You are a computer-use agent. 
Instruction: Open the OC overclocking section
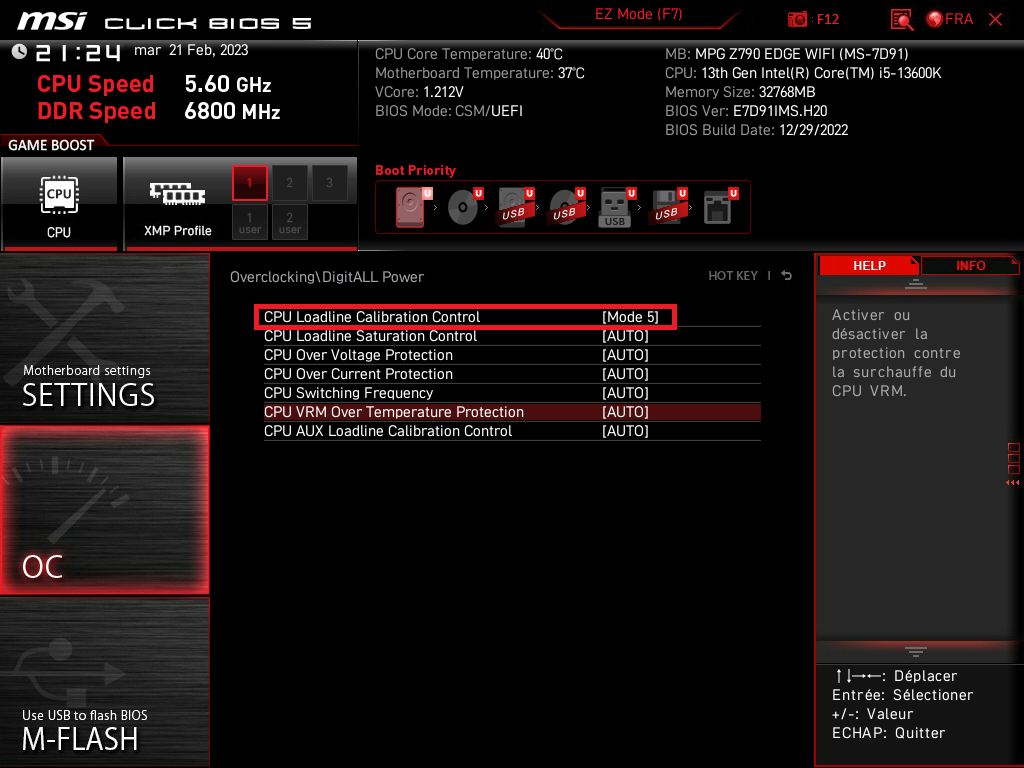coord(104,510)
